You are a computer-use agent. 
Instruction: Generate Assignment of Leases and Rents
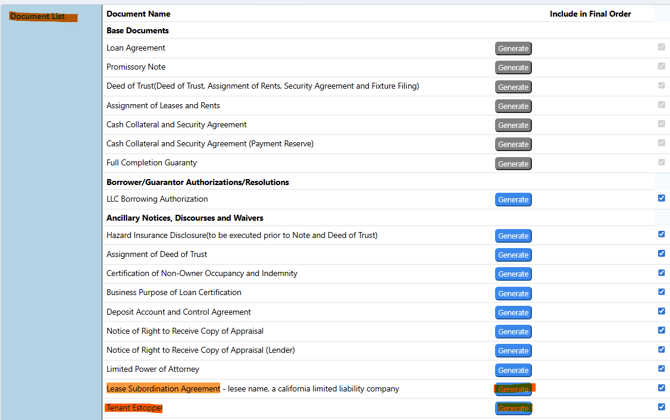pyautogui.click(x=513, y=106)
